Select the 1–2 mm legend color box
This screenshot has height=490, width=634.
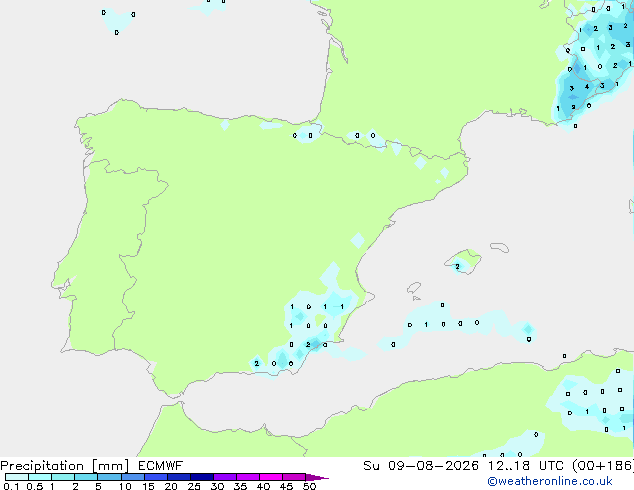pos(63,477)
